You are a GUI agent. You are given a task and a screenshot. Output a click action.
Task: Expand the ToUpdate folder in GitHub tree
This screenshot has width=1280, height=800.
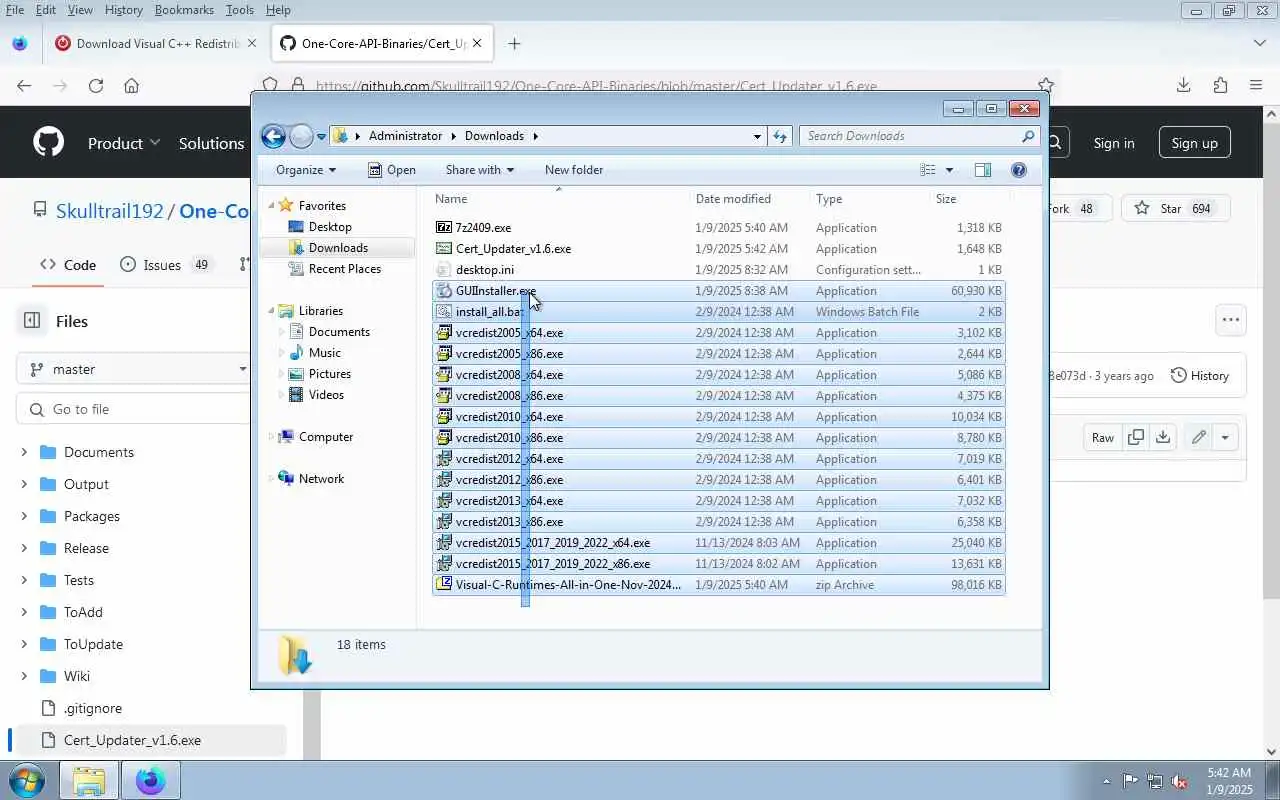click(x=24, y=644)
